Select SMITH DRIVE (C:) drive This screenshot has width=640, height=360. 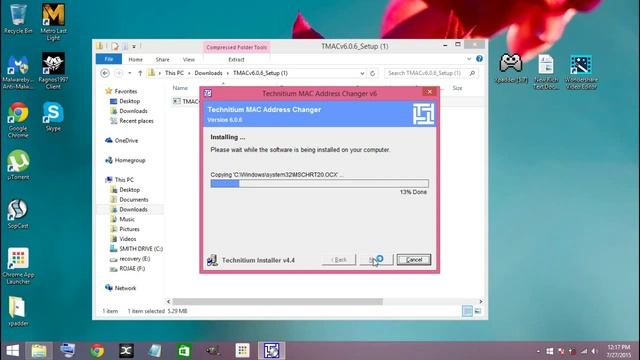coord(141,249)
